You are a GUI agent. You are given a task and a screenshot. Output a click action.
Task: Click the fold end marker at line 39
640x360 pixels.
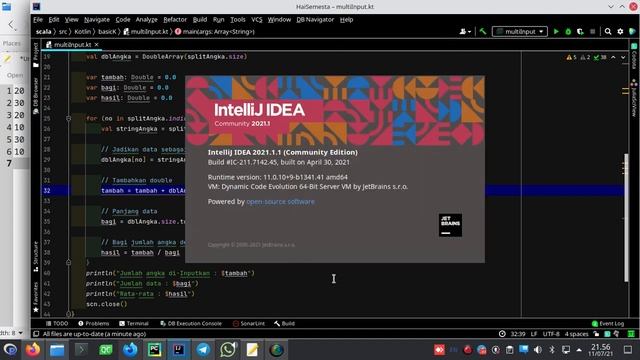point(69,263)
